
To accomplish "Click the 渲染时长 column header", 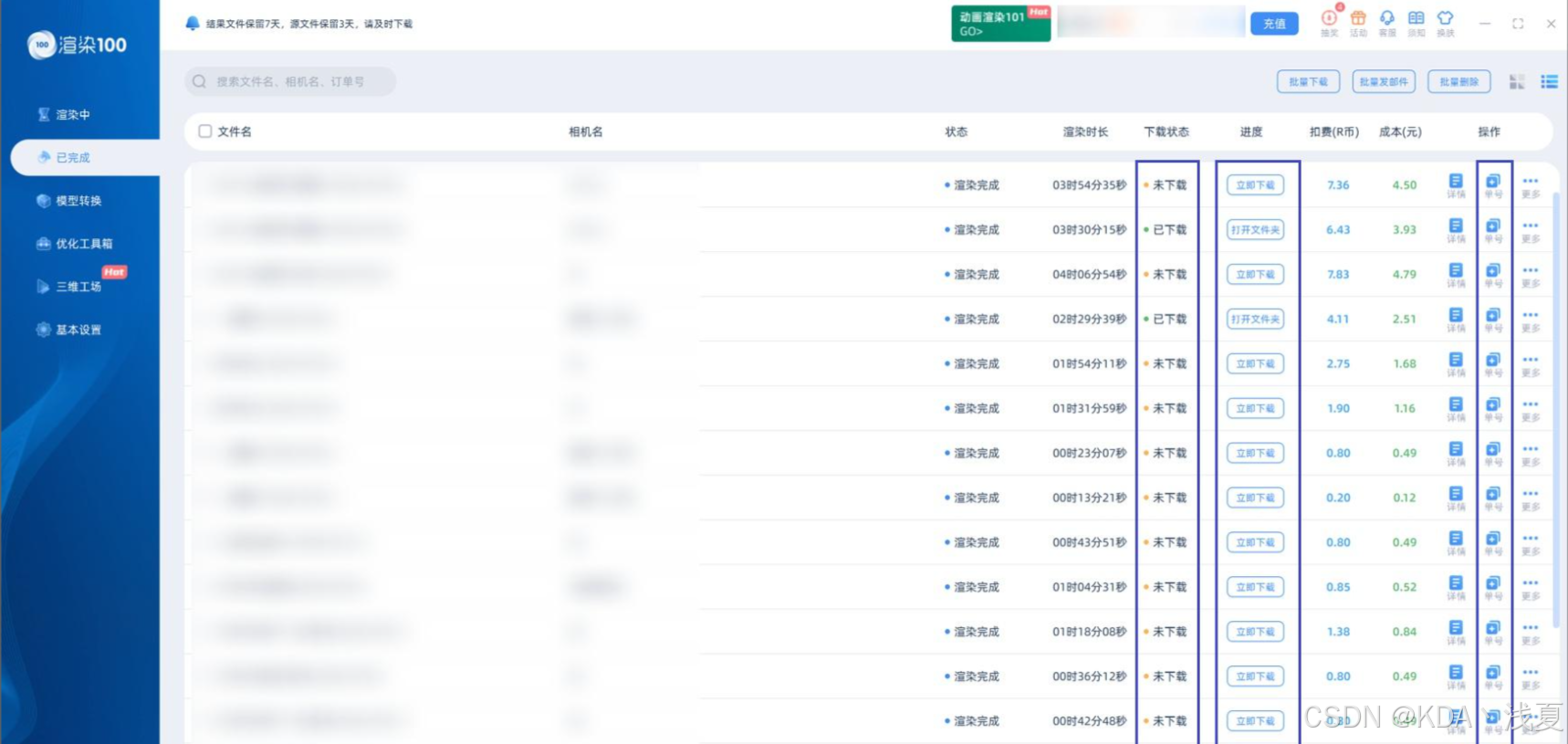I will [x=1085, y=131].
